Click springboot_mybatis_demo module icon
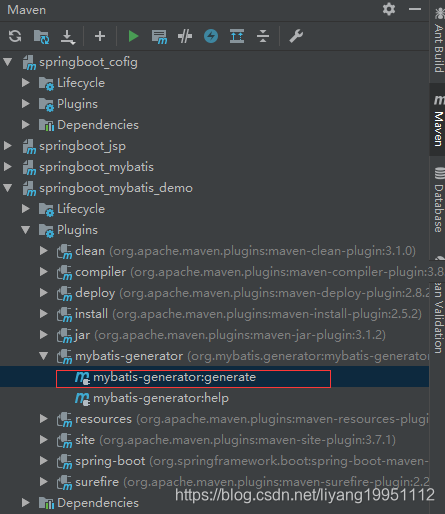The height and width of the screenshot is (514, 445). (29, 189)
